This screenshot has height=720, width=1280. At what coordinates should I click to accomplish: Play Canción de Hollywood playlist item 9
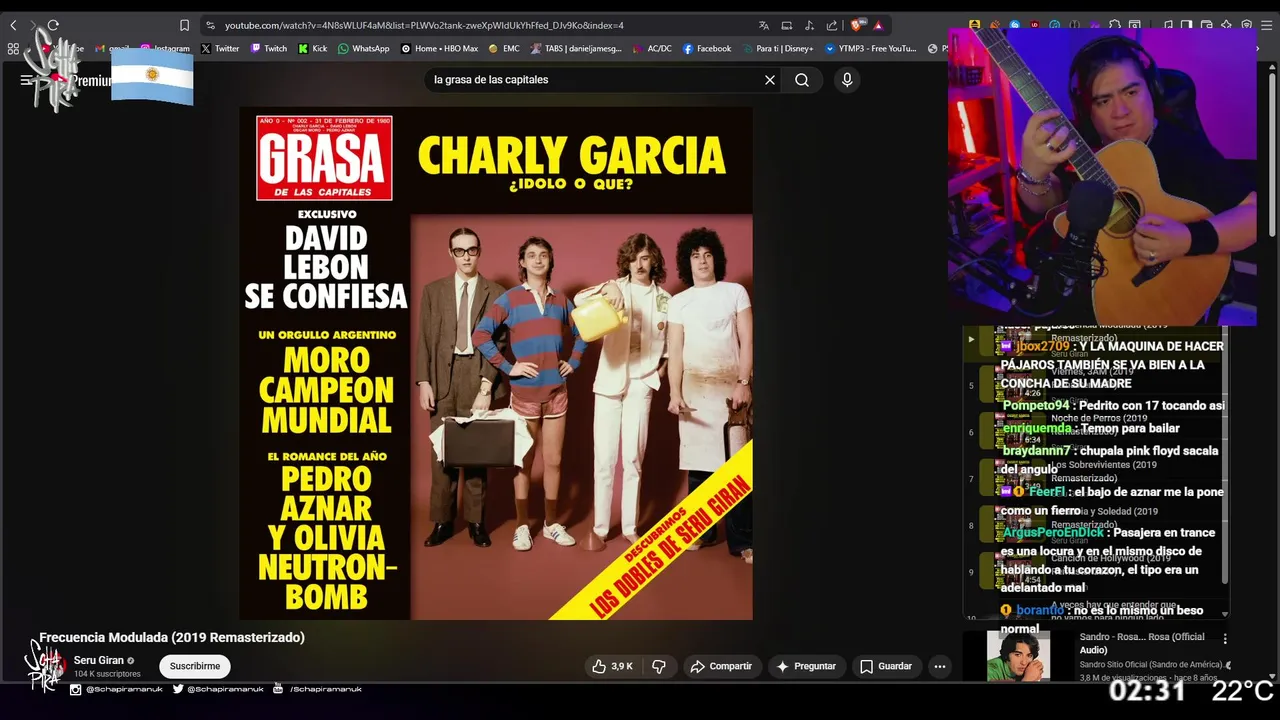pos(1092,571)
